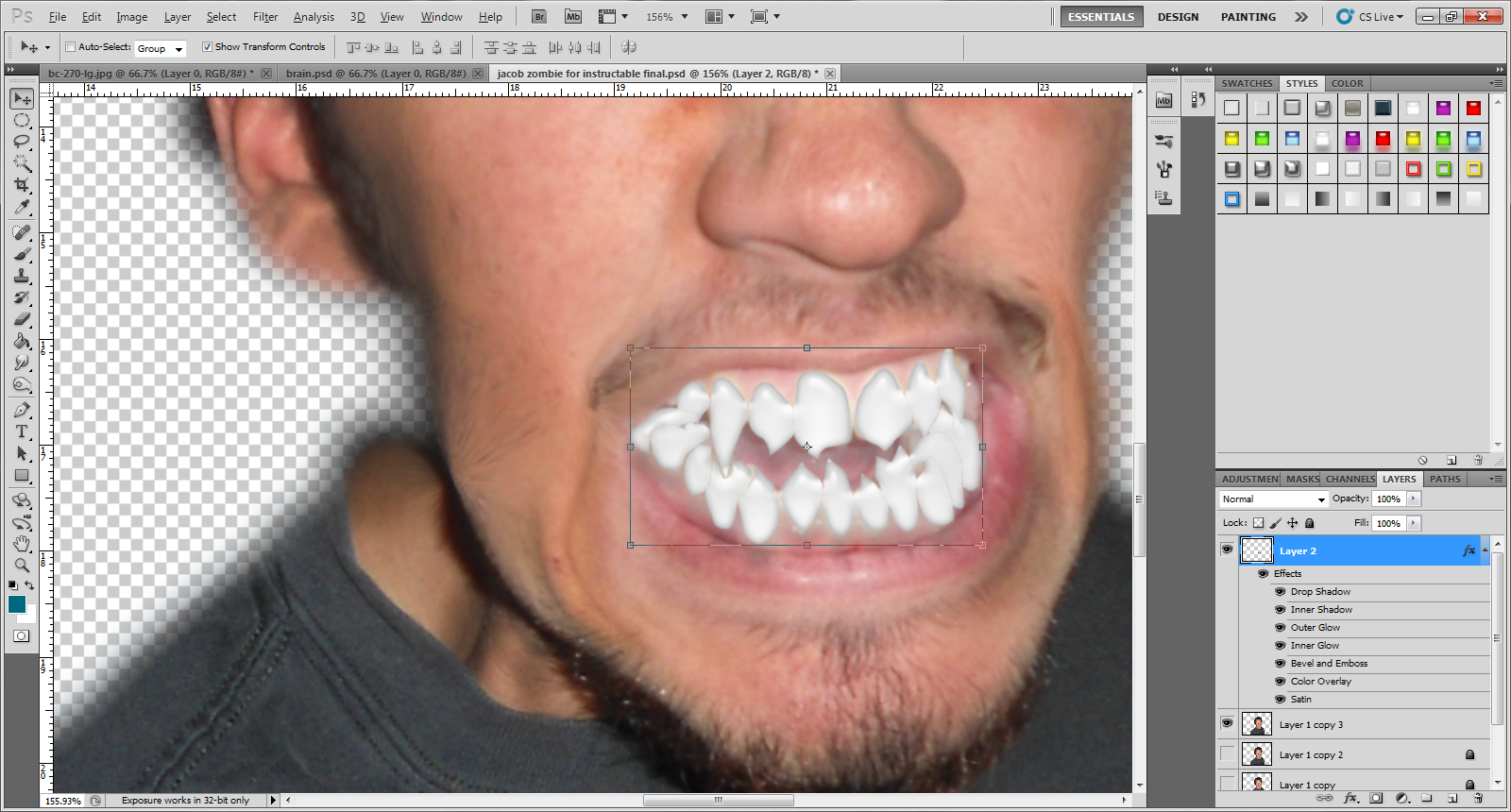Launch Adobe Bridge from the top bar
Viewport: 1511px width, 812px height.
[x=539, y=16]
